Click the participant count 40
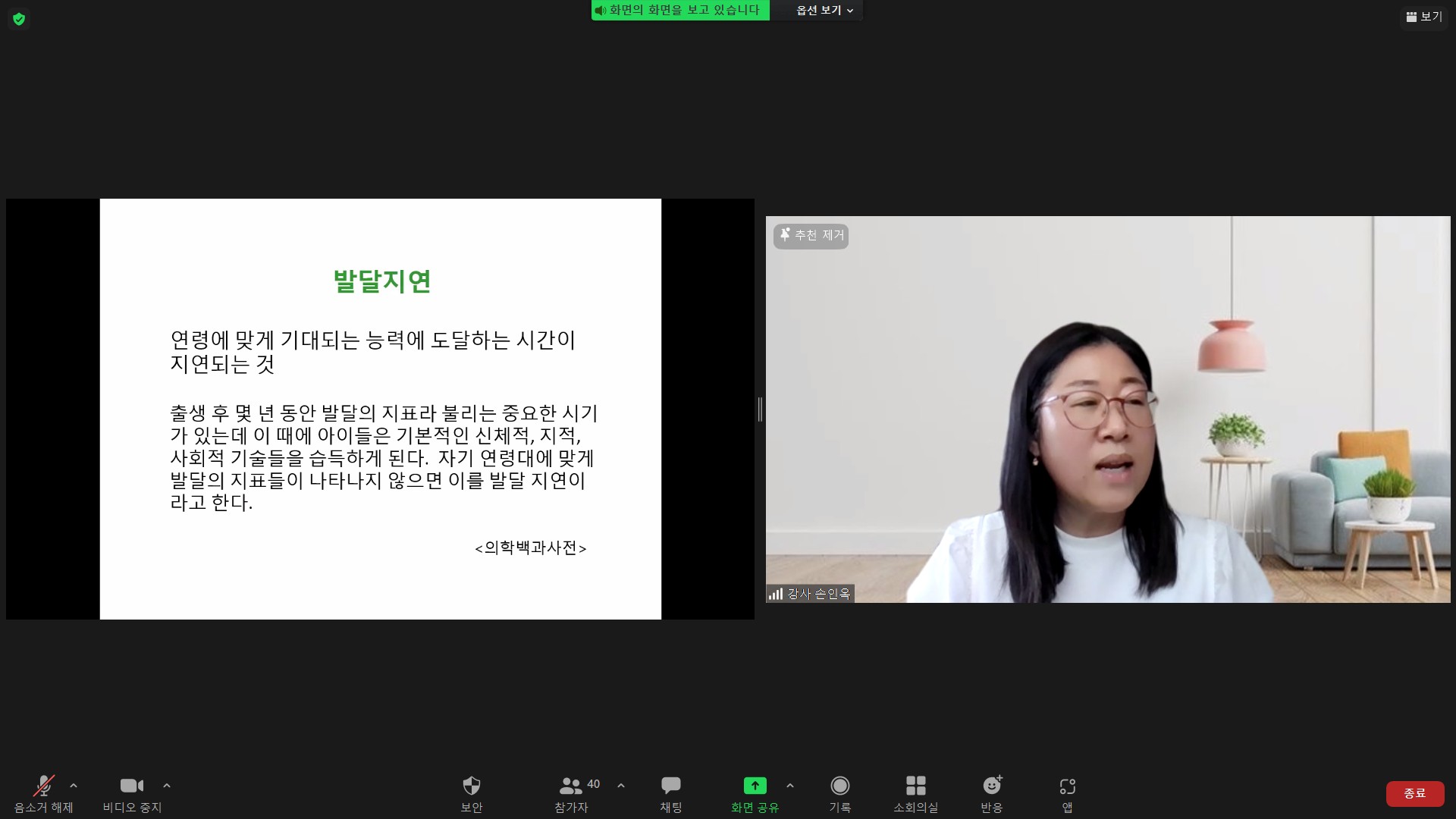 pyautogui.click(x=594, y=784)
